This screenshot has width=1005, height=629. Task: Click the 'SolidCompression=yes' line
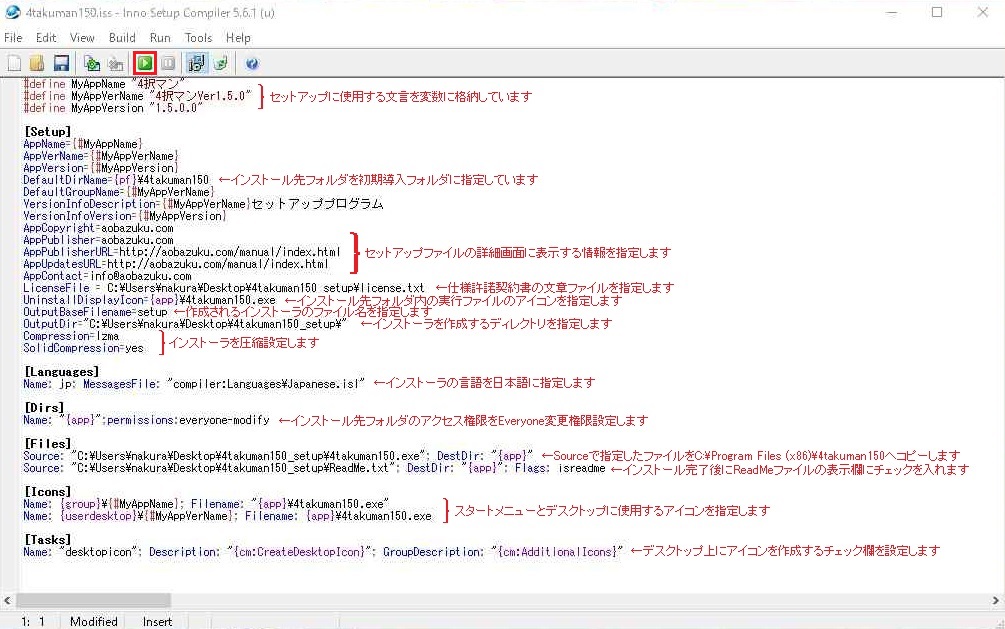pos(83,348)
